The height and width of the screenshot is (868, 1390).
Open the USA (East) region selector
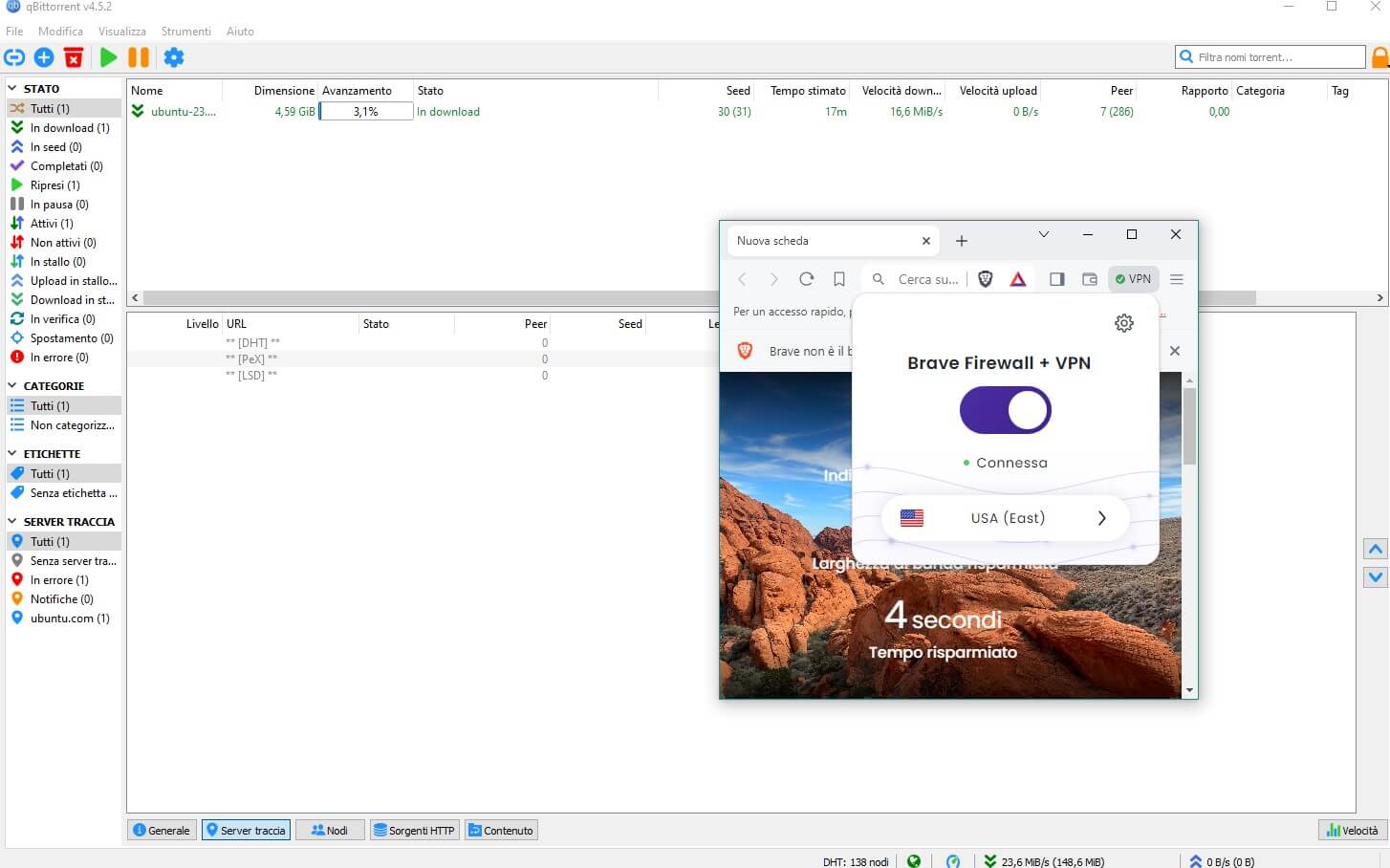(x=1005, y=518)
